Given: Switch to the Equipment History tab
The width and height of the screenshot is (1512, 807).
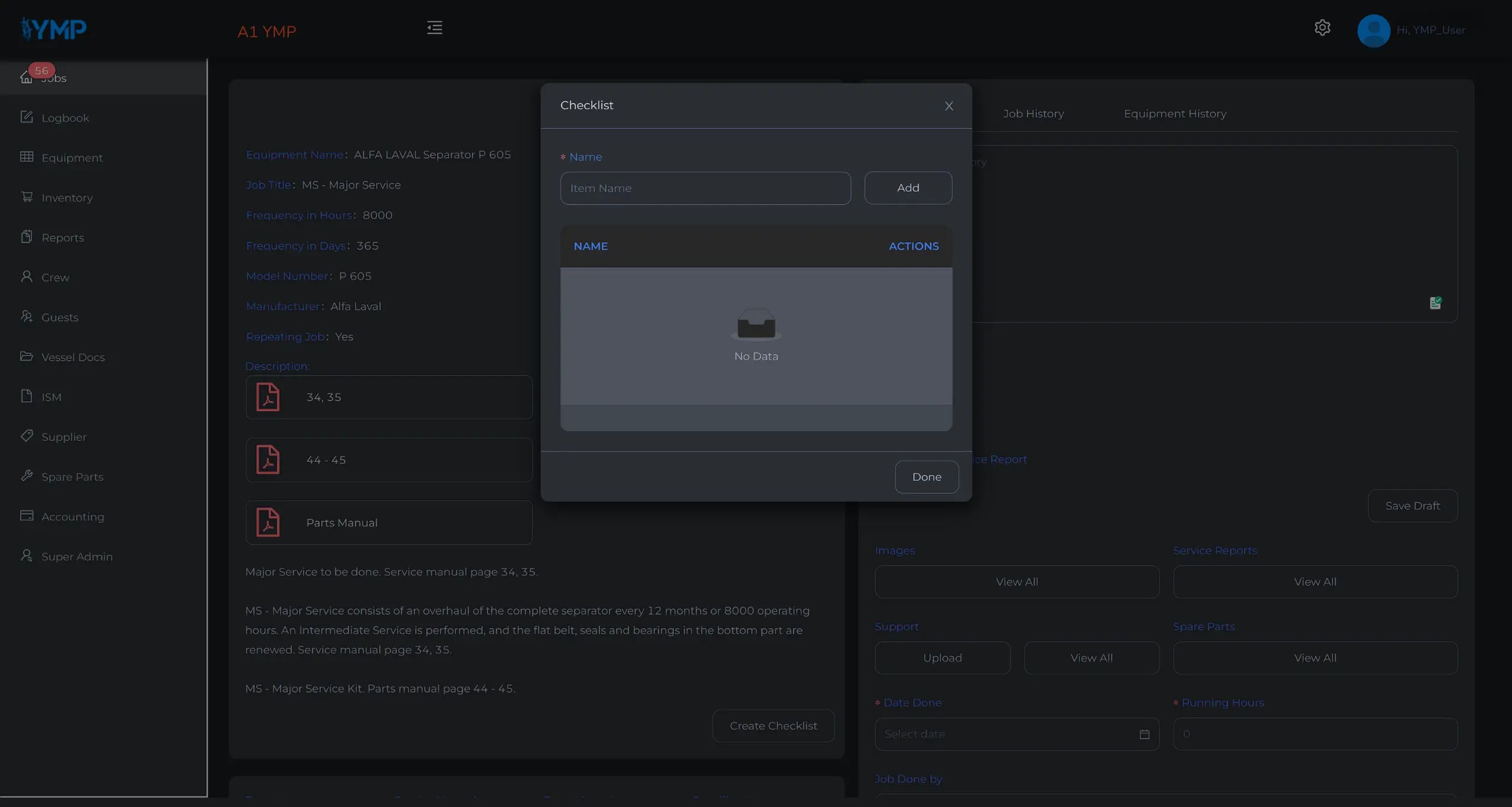Looking at the screenshot, I should point(1175,113).
